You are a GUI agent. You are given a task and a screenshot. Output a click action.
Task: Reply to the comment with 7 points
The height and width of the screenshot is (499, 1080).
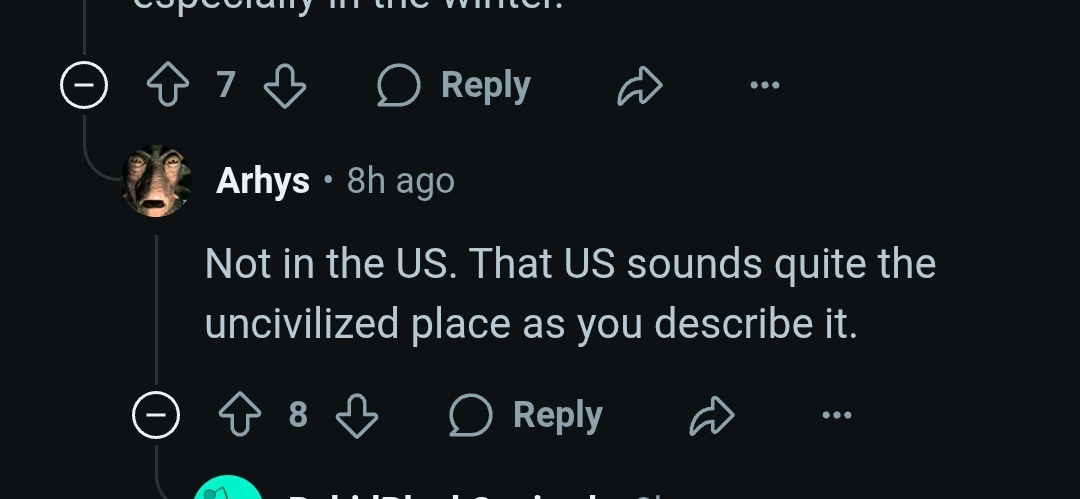point(454,85)
